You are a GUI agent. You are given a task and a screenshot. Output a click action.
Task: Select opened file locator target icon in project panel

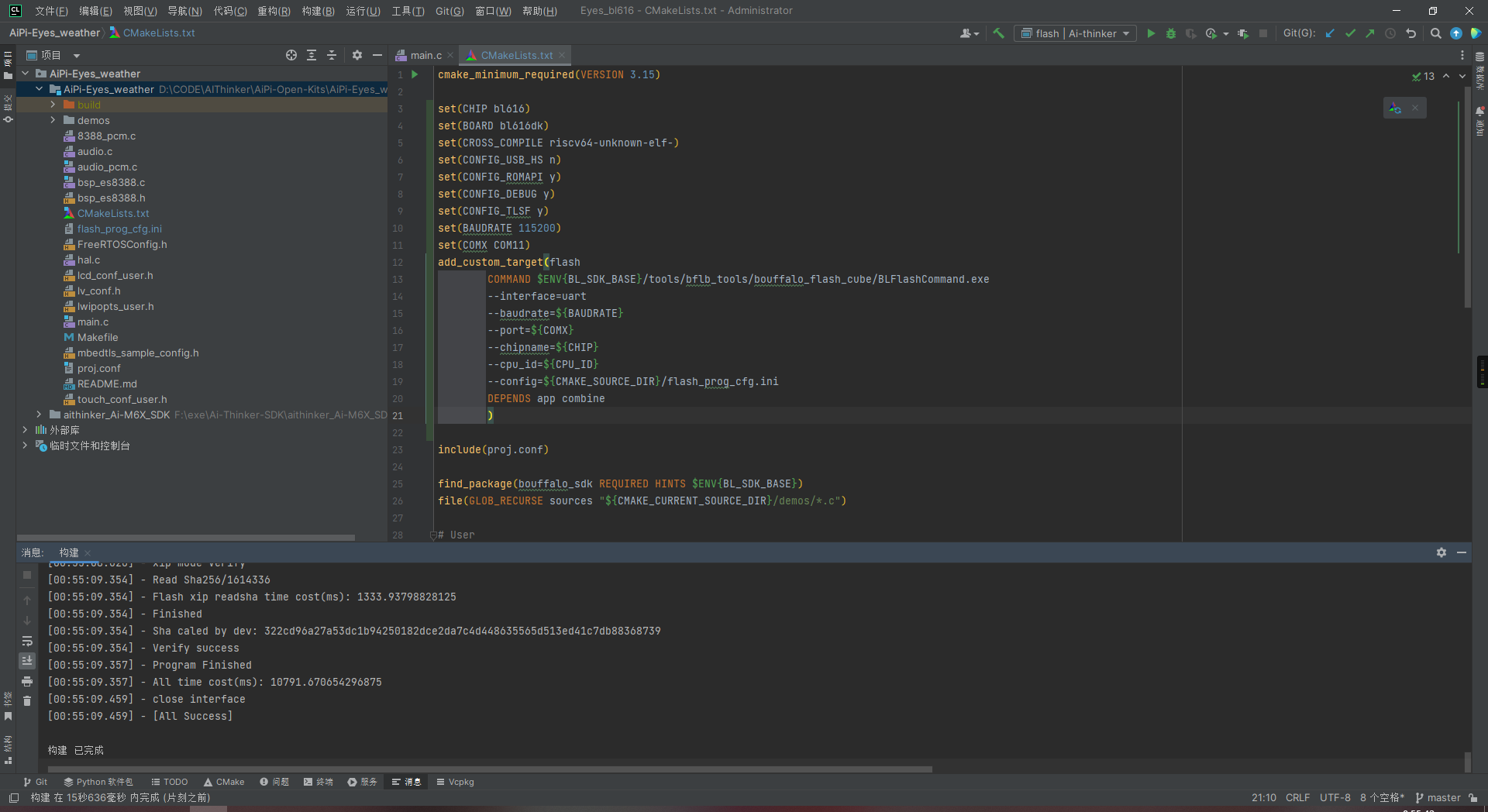point(291,55)
